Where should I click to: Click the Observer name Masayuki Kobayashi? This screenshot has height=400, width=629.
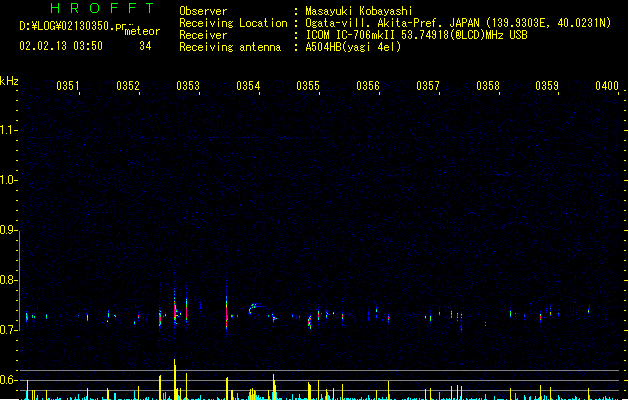pos(359,11)
